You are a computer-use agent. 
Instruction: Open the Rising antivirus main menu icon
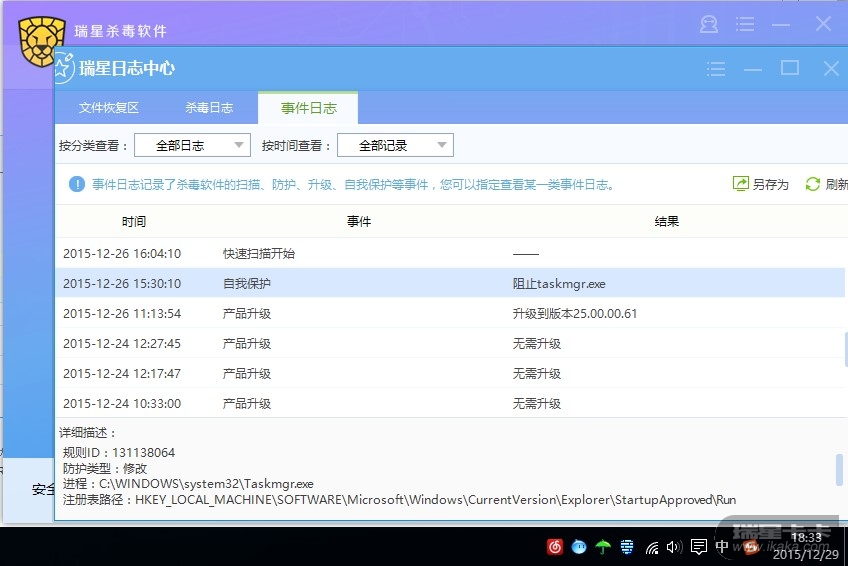(x=744, y=25)
